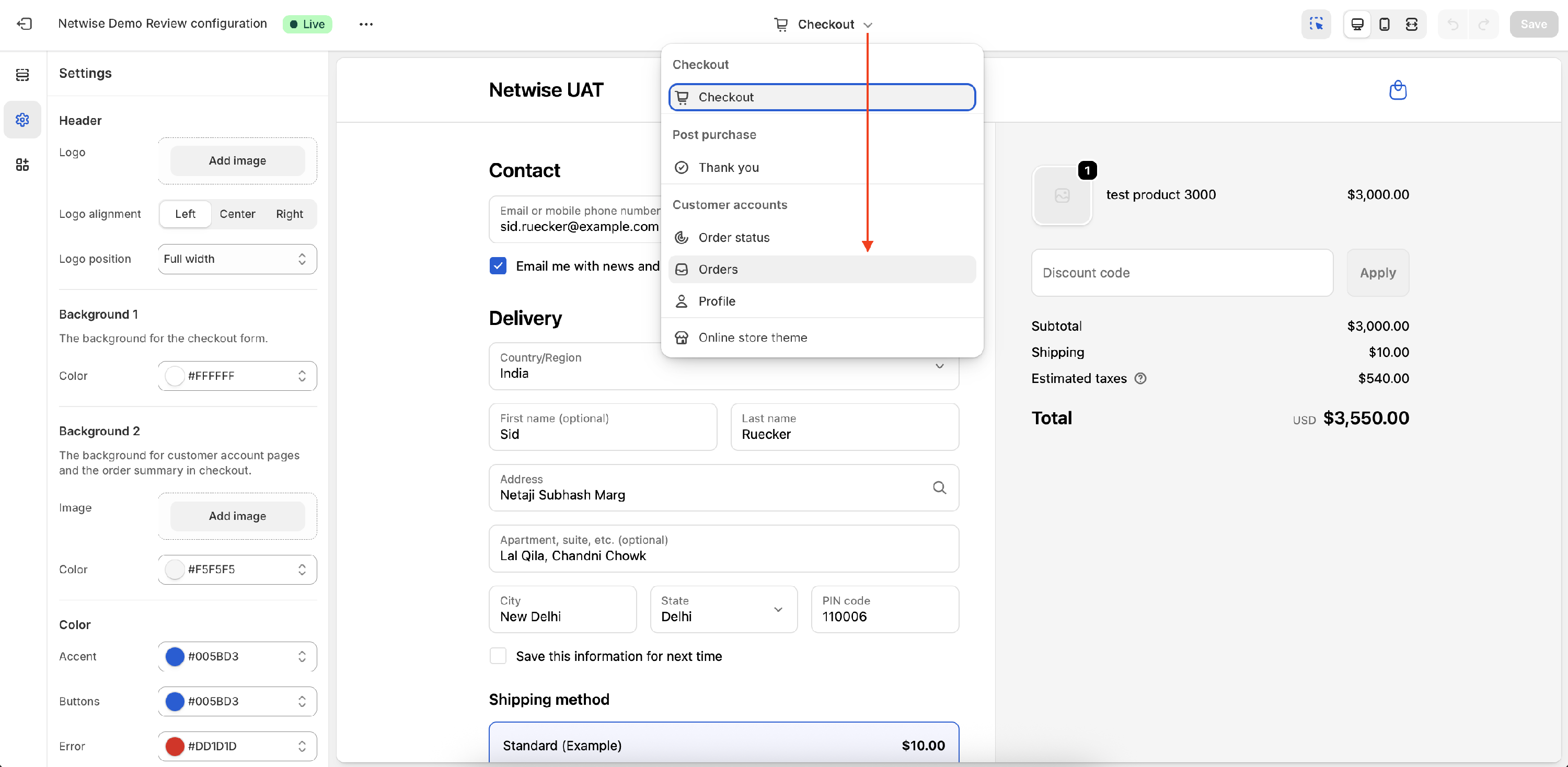Select the desktop preview icon

1357,25
